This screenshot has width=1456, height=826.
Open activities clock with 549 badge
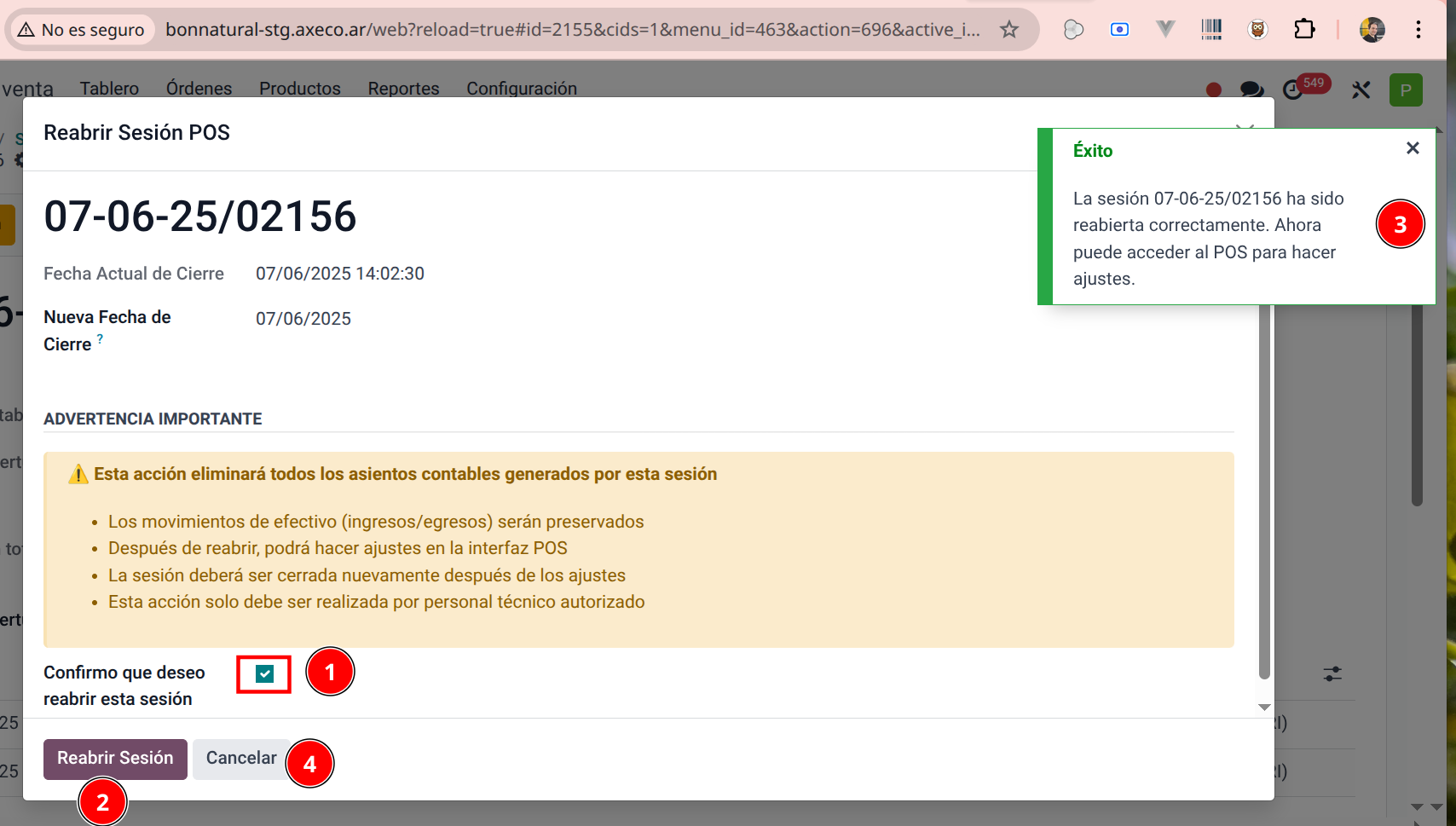[x=1294, y=90]
